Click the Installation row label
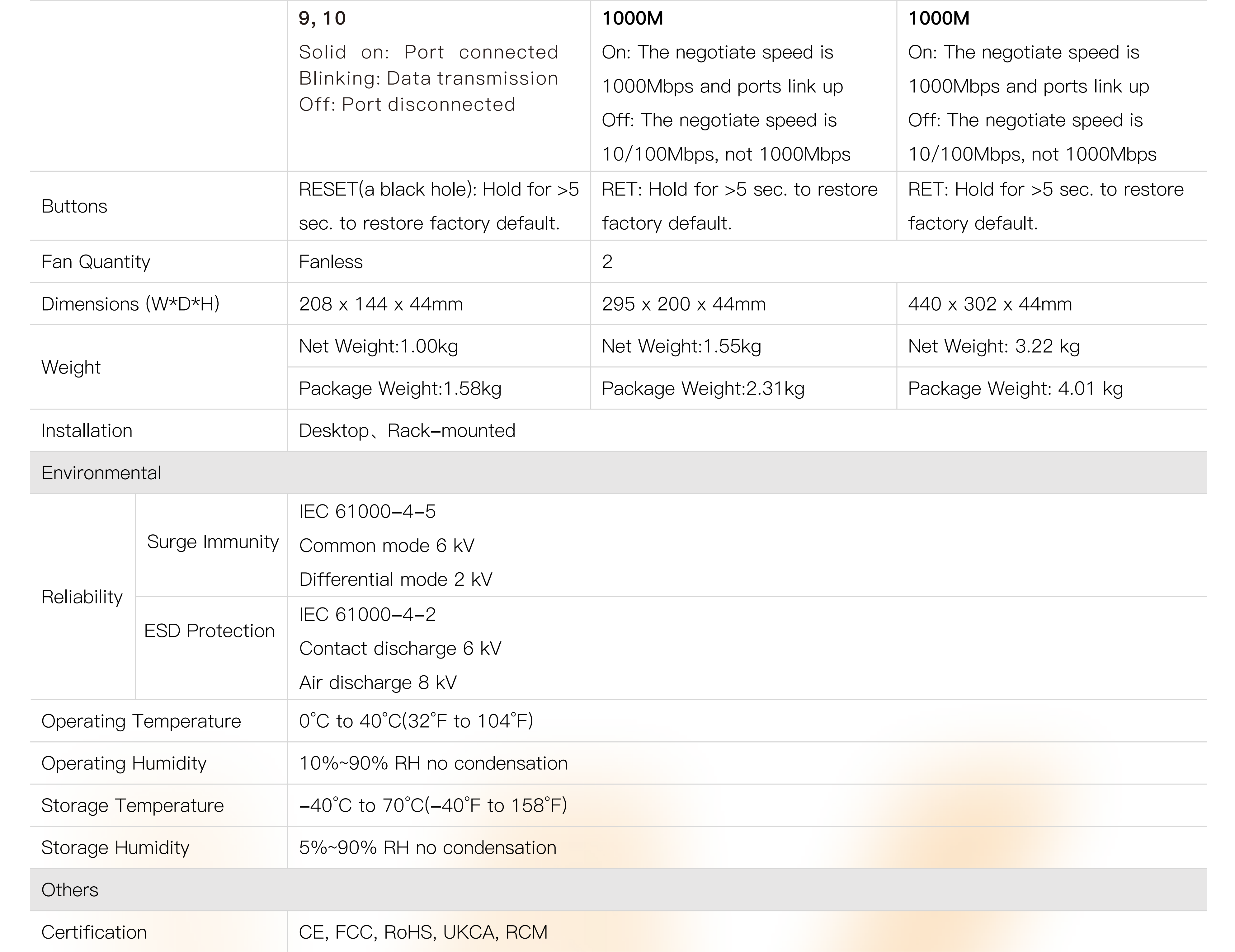Screen dimensions: 1235x952 (87, 431)
